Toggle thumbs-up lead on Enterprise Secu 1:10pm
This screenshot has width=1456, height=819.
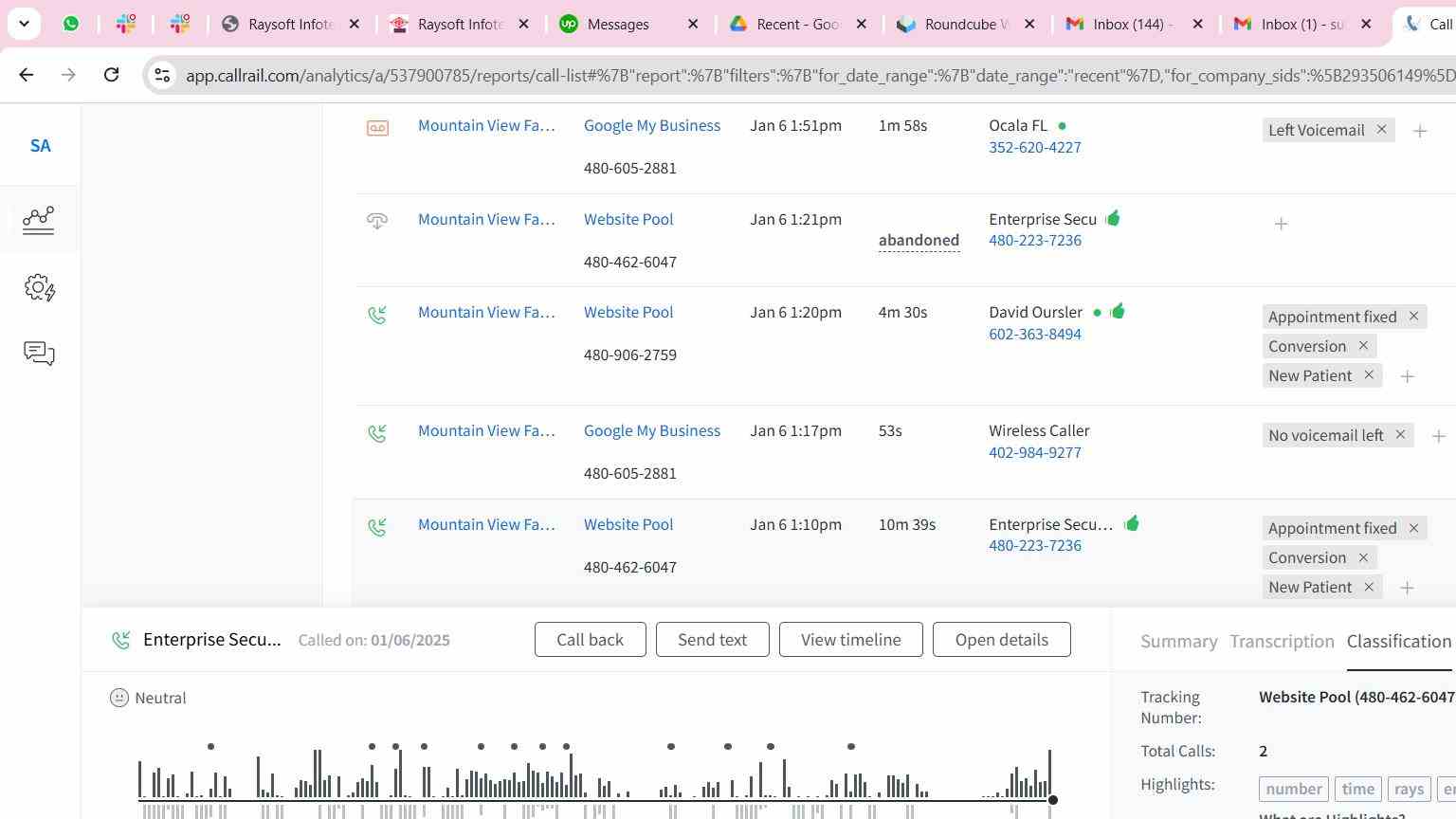point(1132,523)
